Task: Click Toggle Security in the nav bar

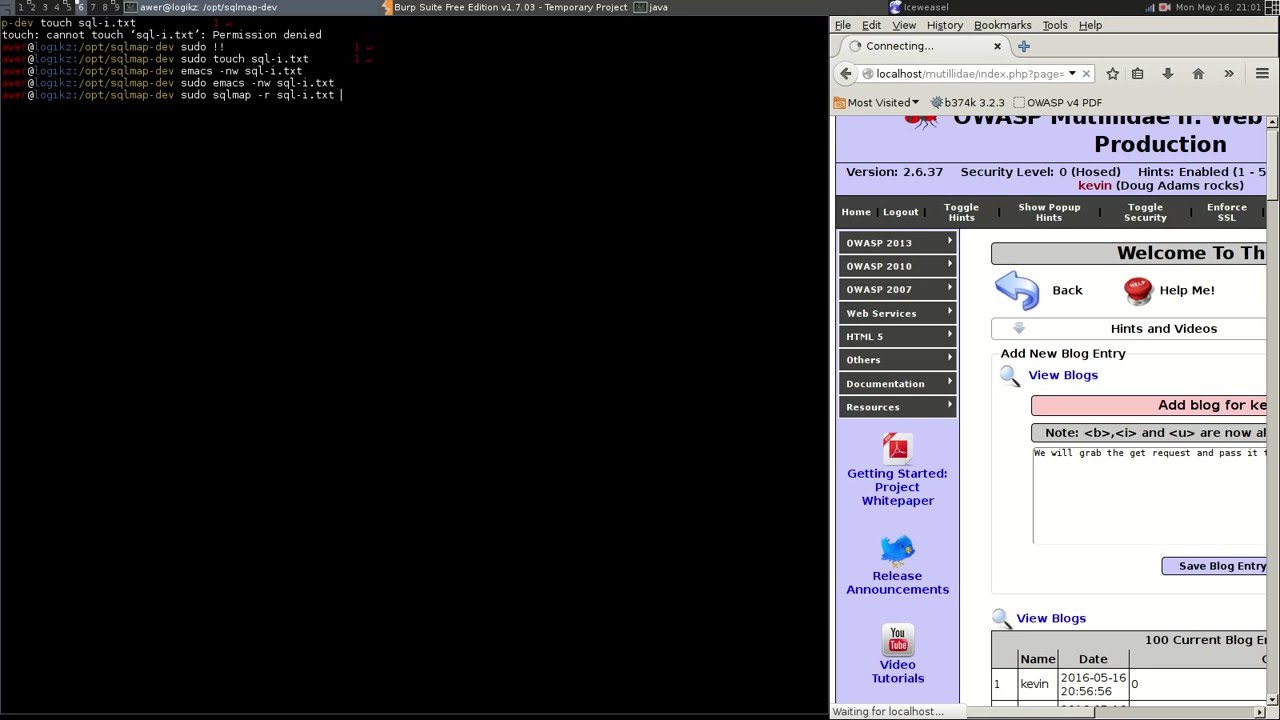Action: 1145,212
